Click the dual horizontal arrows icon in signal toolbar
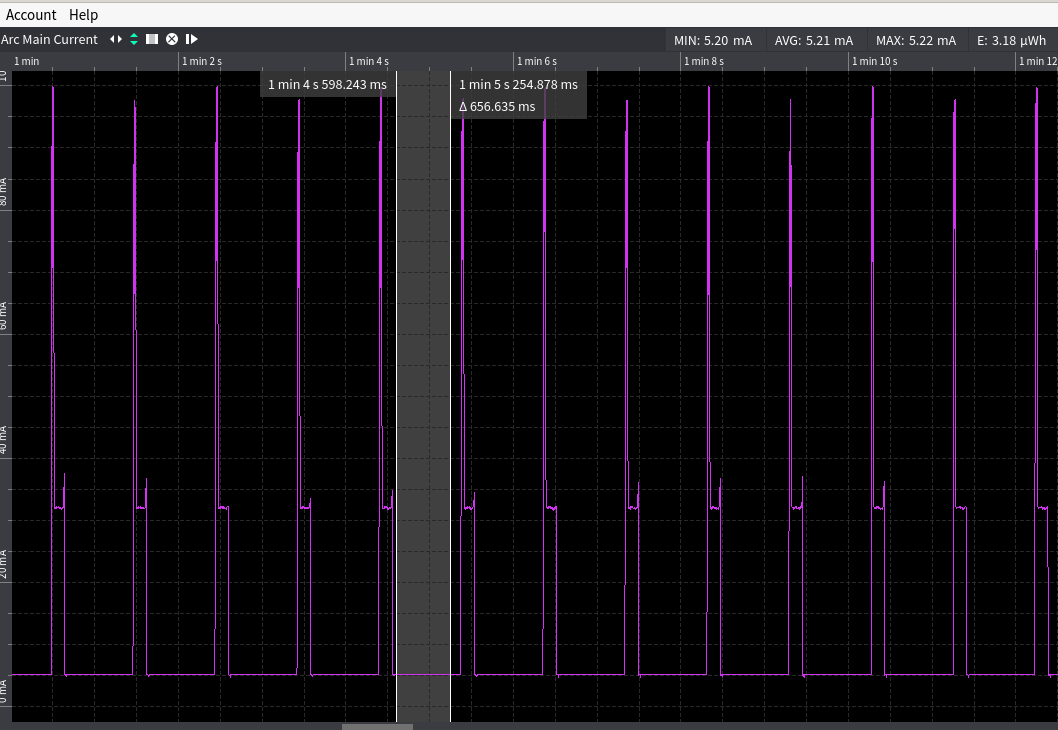1058x730 pixels. (116, 40)
